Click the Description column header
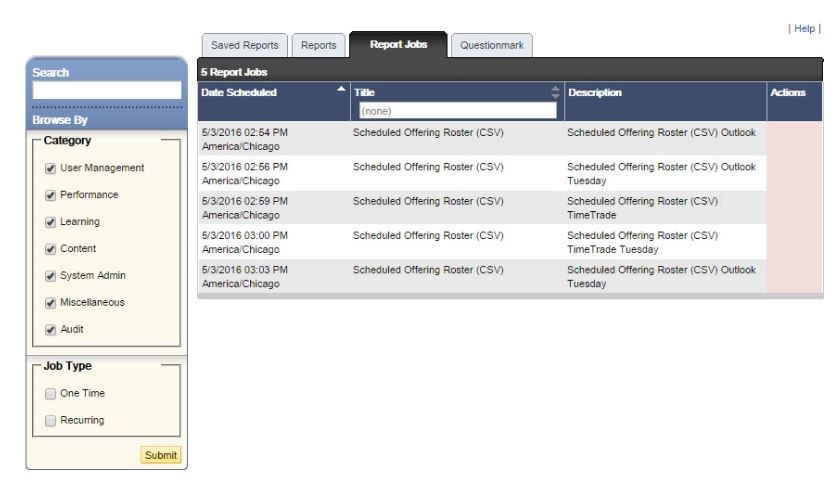This screenshot has height=492, width=839. 594,92
